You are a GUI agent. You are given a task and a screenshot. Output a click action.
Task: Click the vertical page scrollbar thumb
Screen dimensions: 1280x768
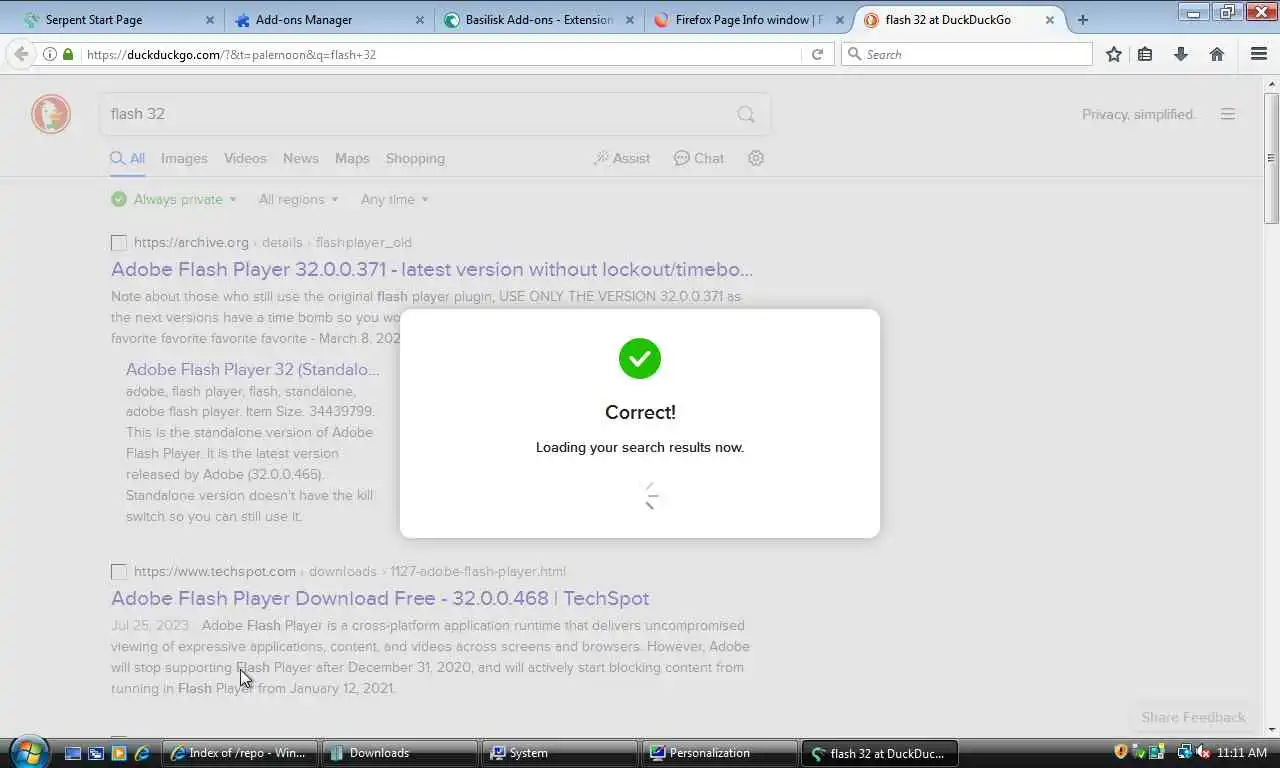[x=1271, y=158]
